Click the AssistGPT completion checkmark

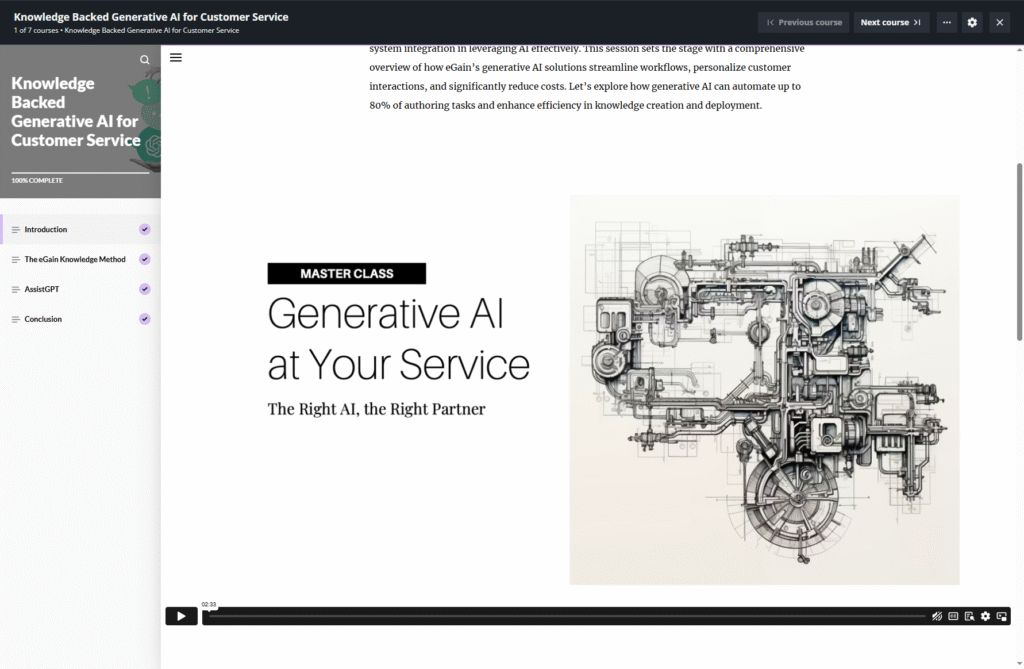(x=145, y=289)
